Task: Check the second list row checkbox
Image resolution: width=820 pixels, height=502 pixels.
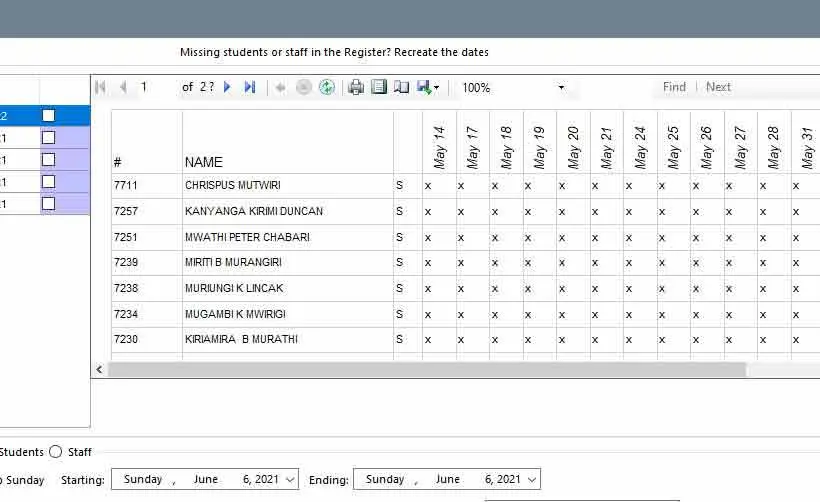Action: [x=48, y=138]
